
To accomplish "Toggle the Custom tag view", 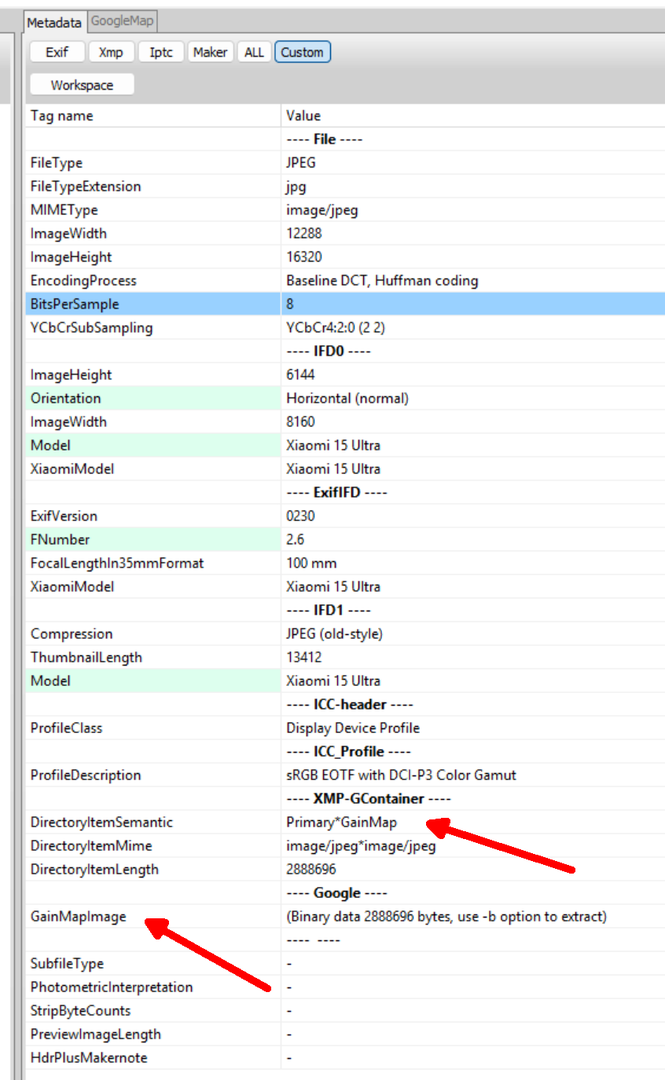I will tap(302, 52).
